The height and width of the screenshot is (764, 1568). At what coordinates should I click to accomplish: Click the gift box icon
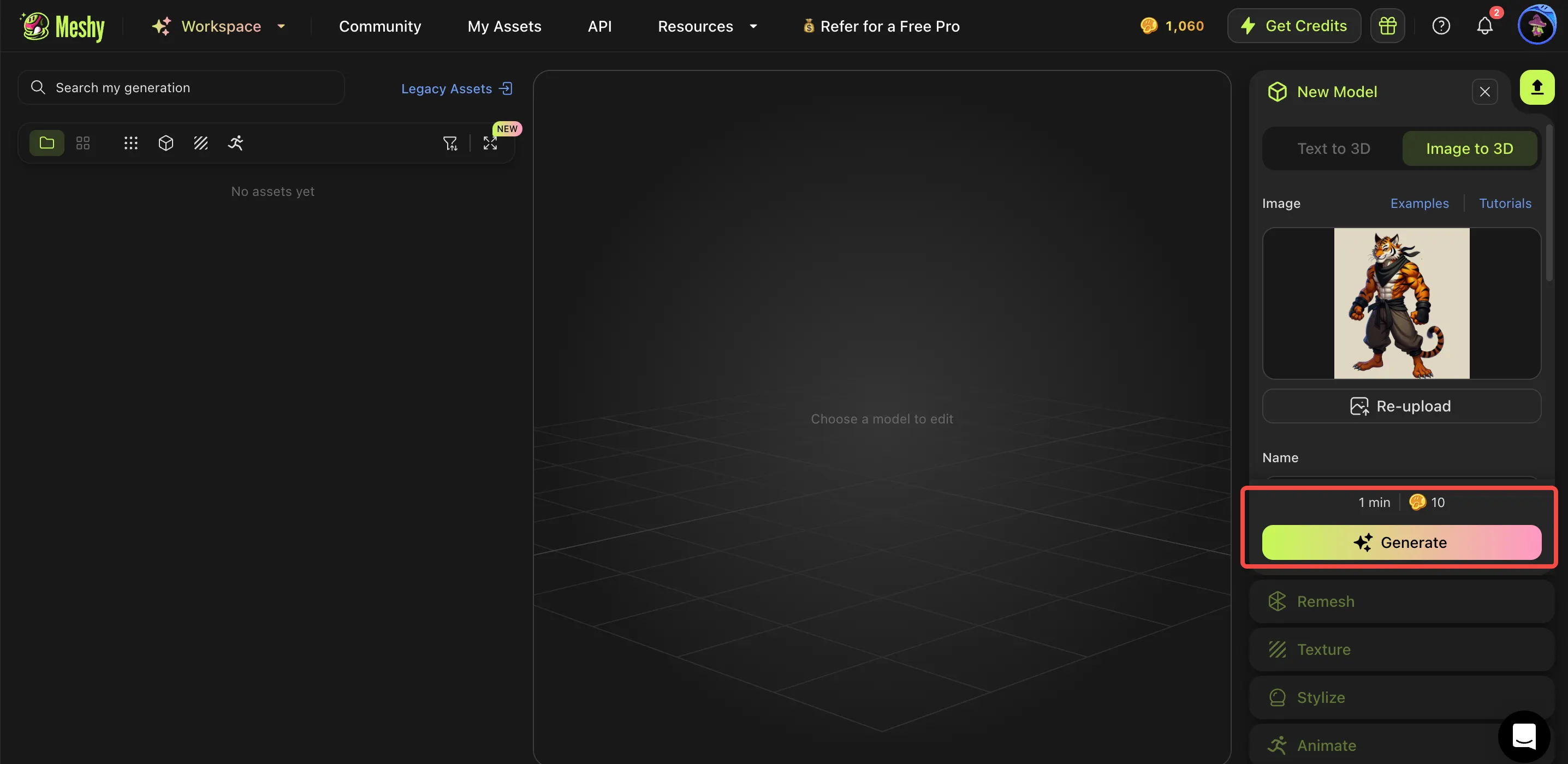[x=1387, y=26]
